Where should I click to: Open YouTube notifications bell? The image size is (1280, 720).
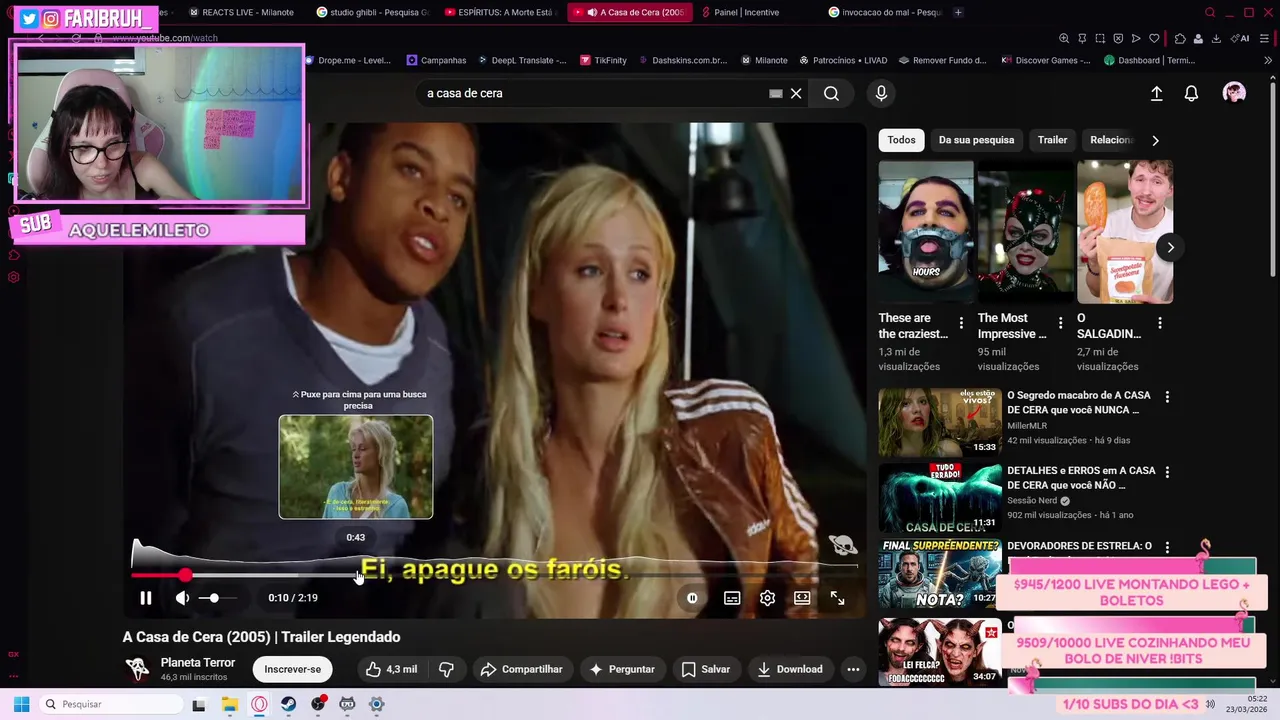click(x=1191, y=93)
